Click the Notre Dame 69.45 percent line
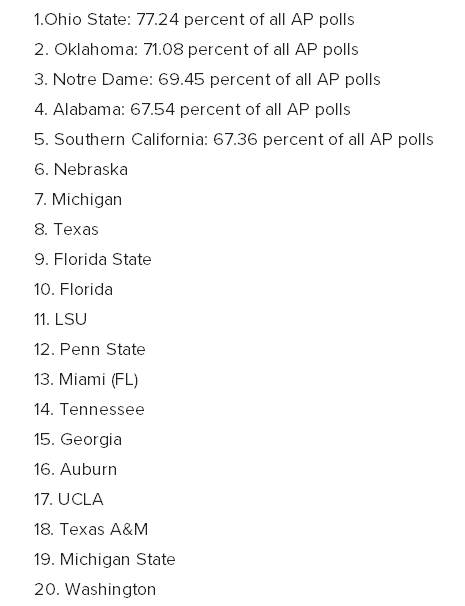This screenshot has height=606, width=465. pyautogui.click(x=207, y=79)
